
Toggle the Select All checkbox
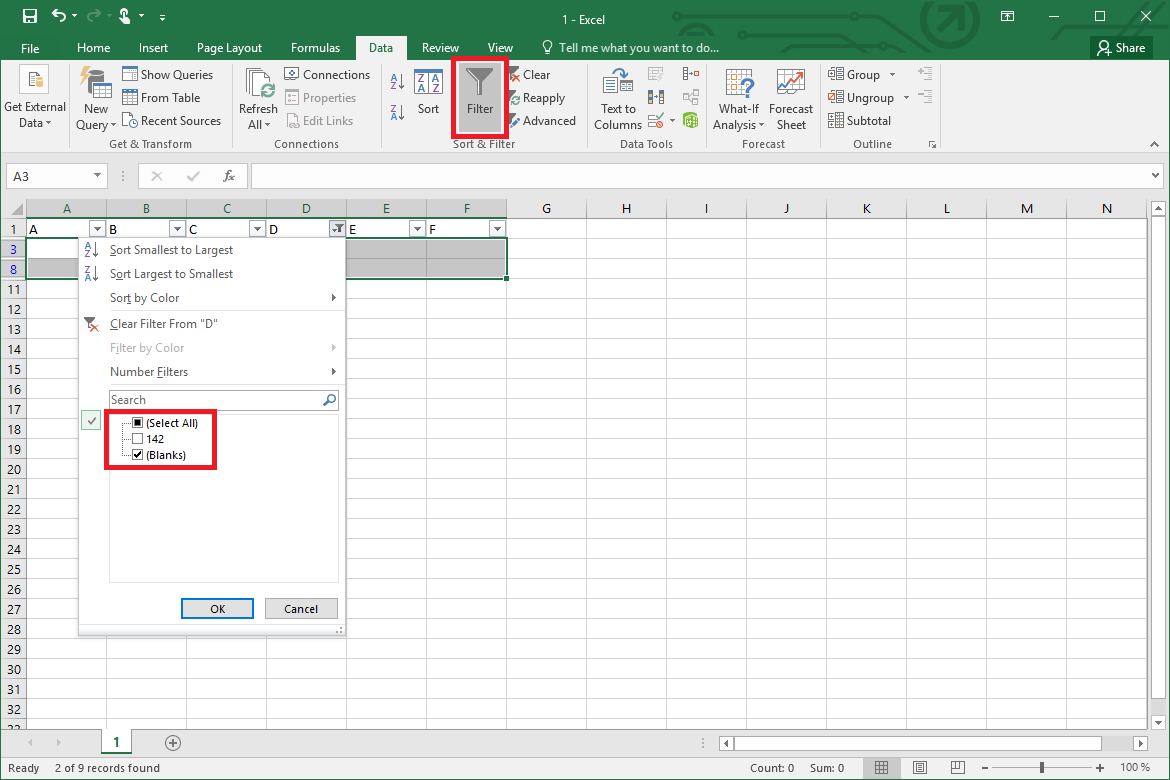137,422
